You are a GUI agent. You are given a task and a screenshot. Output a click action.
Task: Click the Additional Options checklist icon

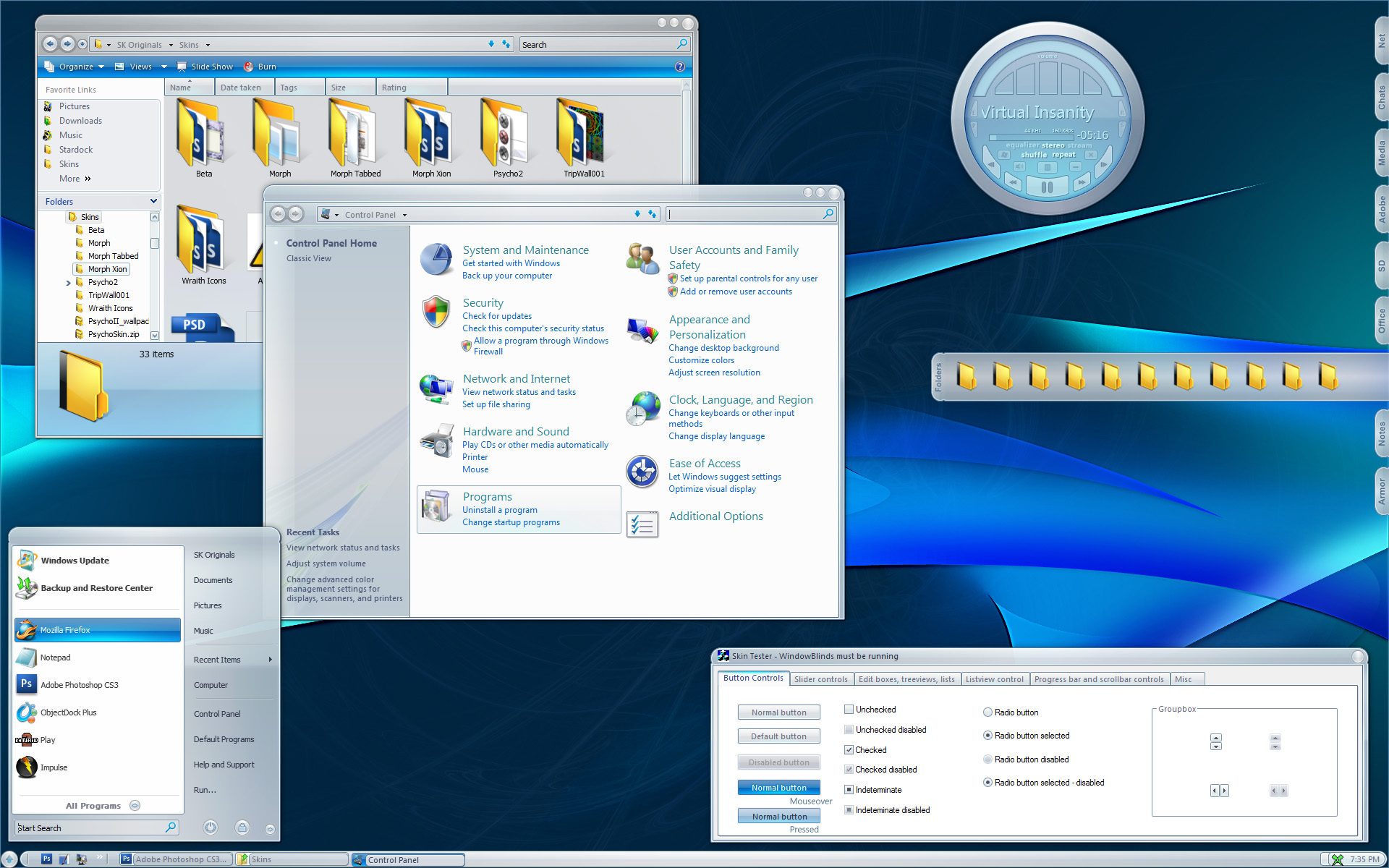(642, 524)
